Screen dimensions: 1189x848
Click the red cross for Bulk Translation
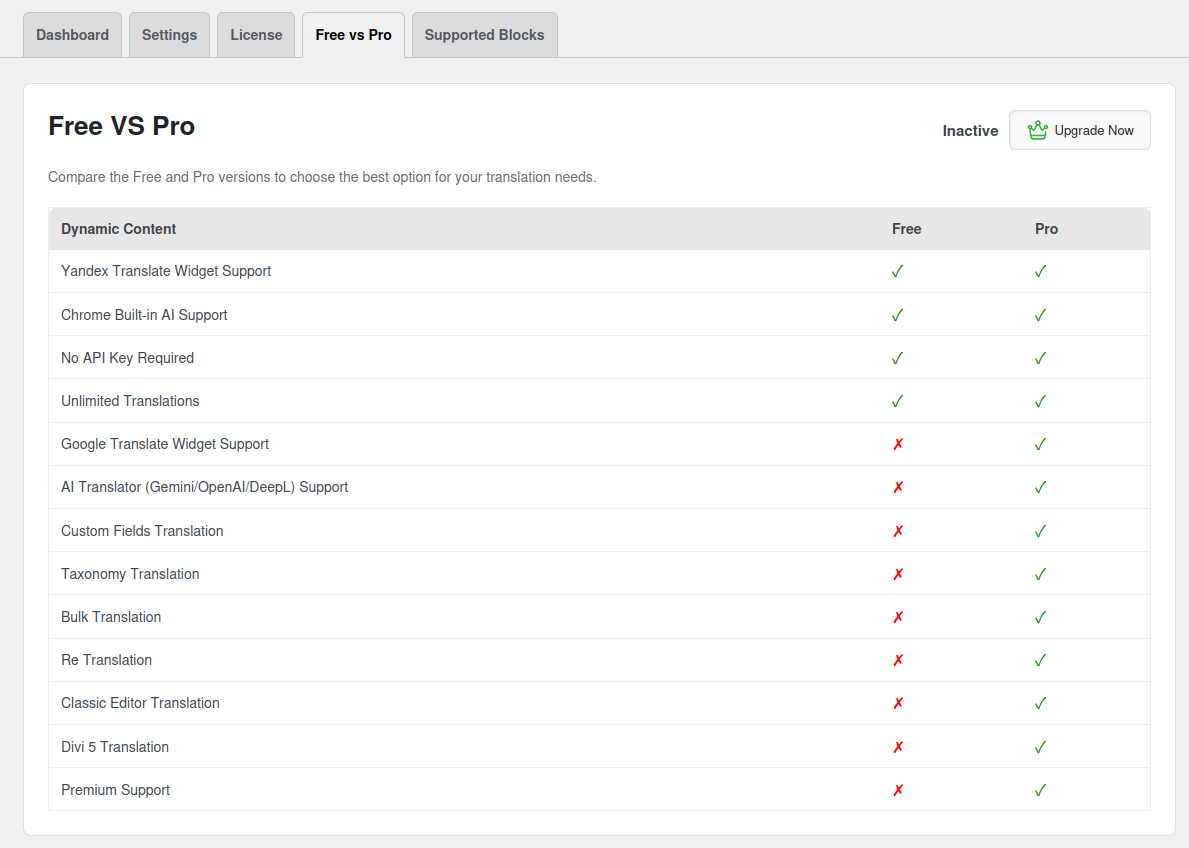899,617
